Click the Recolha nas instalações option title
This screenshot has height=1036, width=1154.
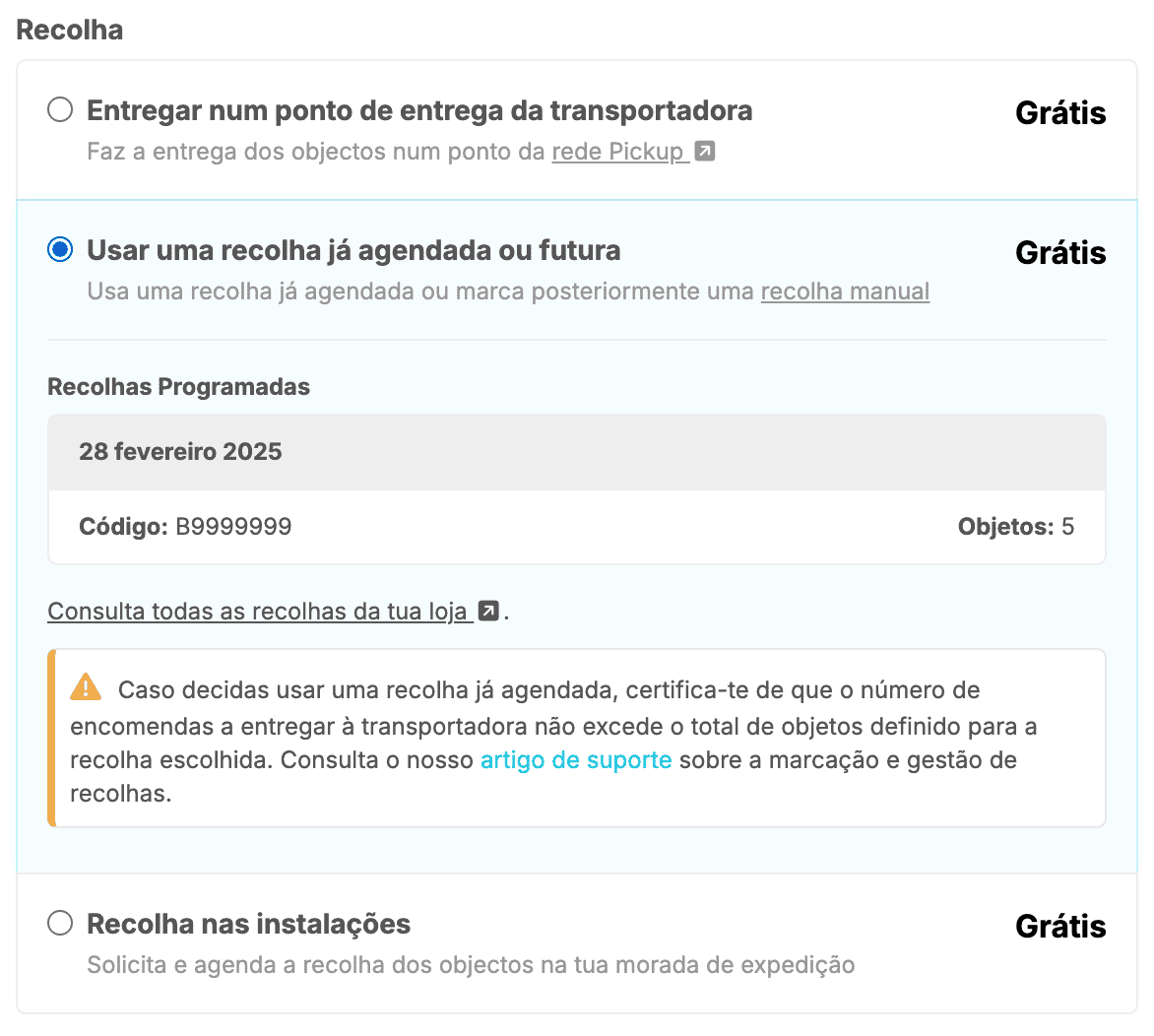click(248, 924)
